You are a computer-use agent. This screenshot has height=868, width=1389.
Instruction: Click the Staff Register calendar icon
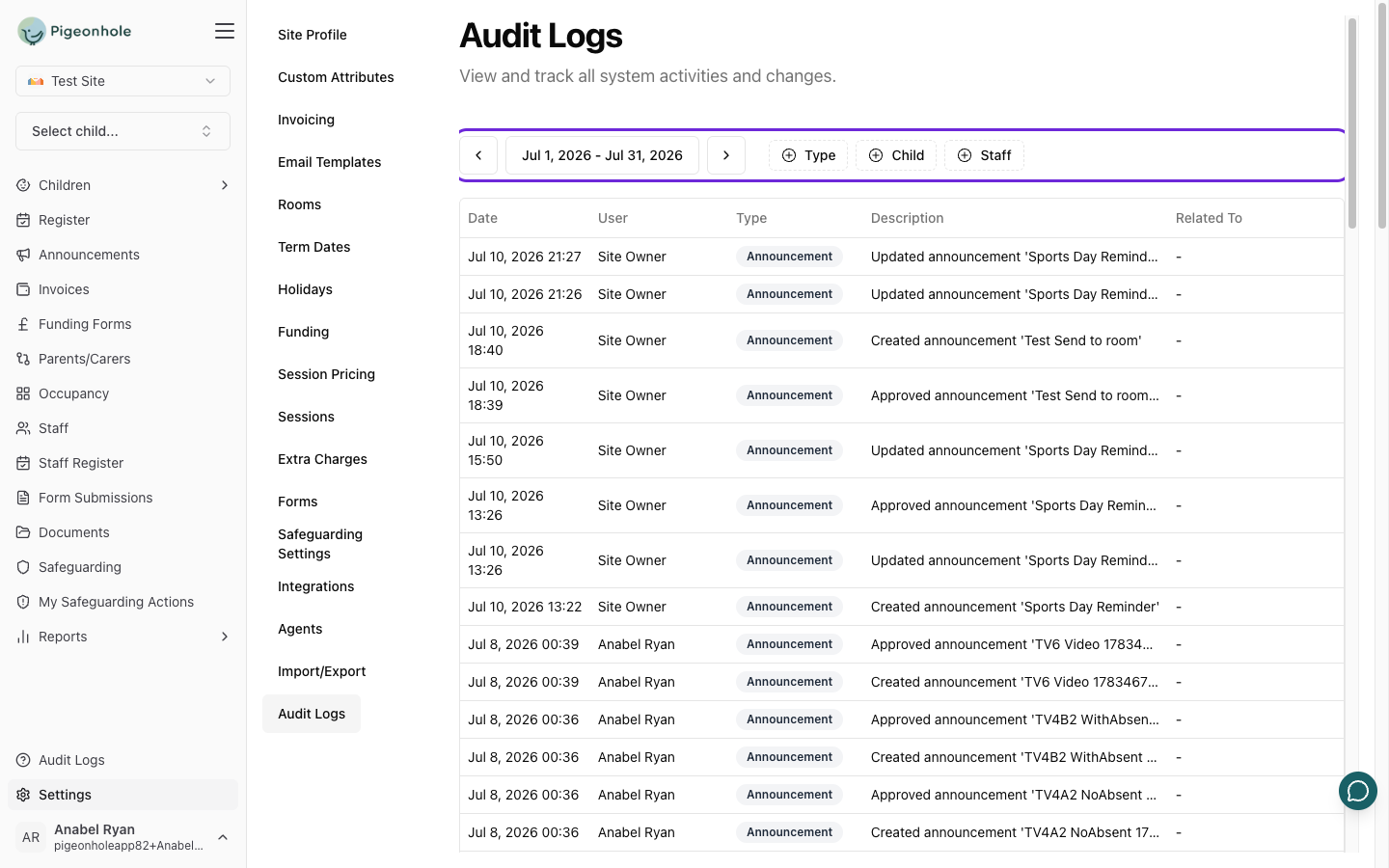tap(23, 463)
